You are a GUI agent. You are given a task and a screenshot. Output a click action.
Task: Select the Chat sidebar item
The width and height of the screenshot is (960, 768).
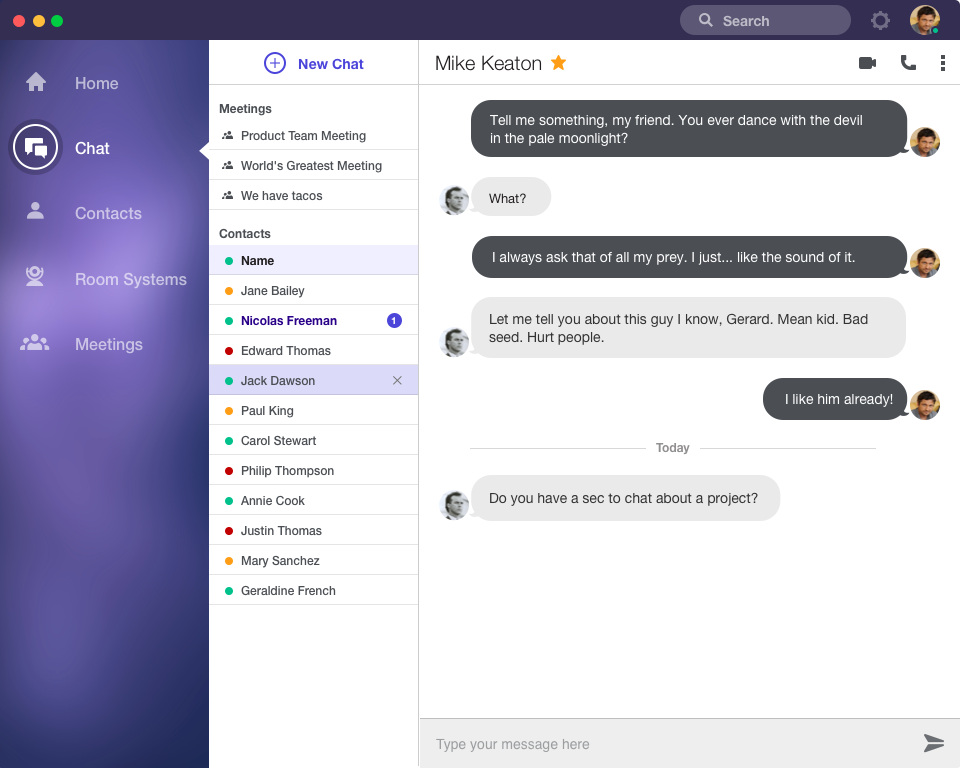92,148
